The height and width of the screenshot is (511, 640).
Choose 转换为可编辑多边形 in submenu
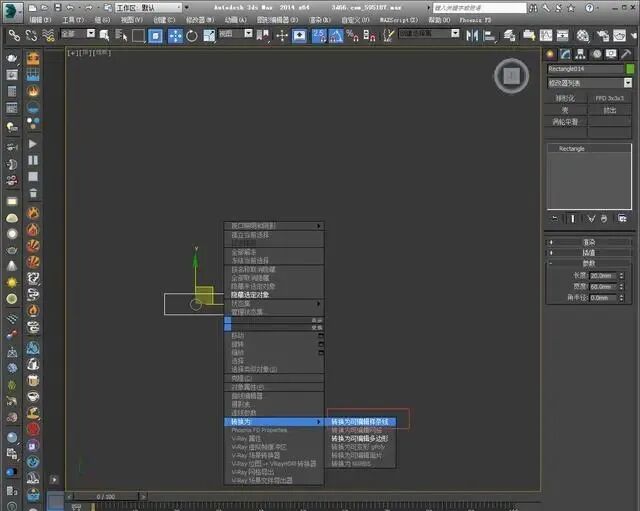tap(361, 438)
